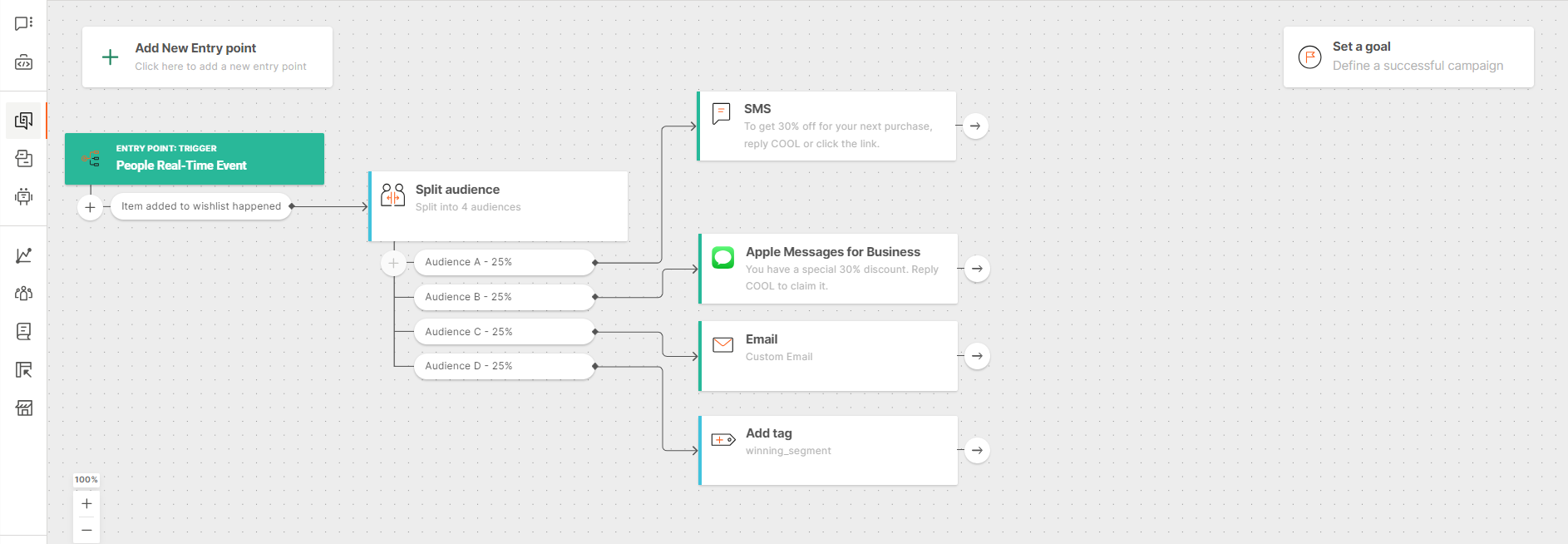
Task: Click the SMS message icon
Action: 722,113
